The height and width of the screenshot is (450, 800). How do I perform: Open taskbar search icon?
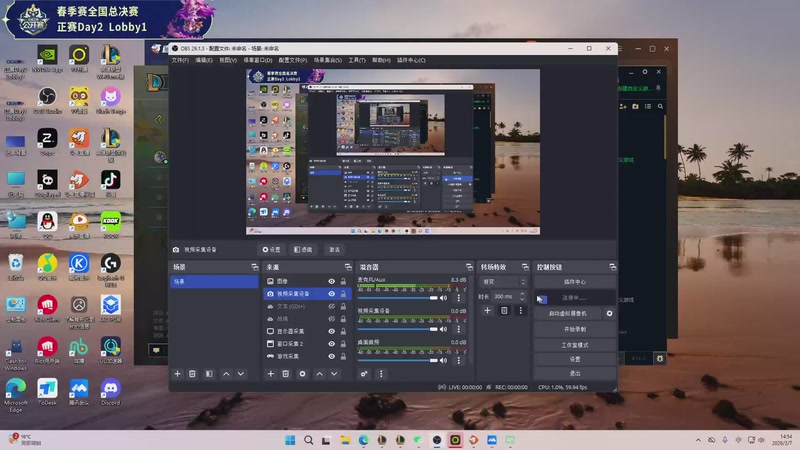pos(309,440)
